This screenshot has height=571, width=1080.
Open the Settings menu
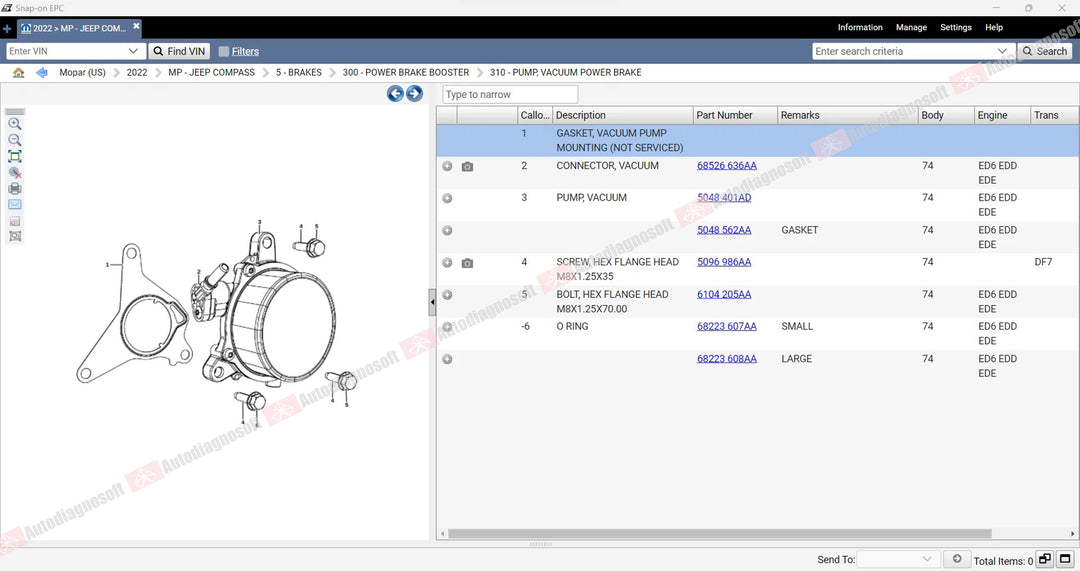click(x=956, y=28)
